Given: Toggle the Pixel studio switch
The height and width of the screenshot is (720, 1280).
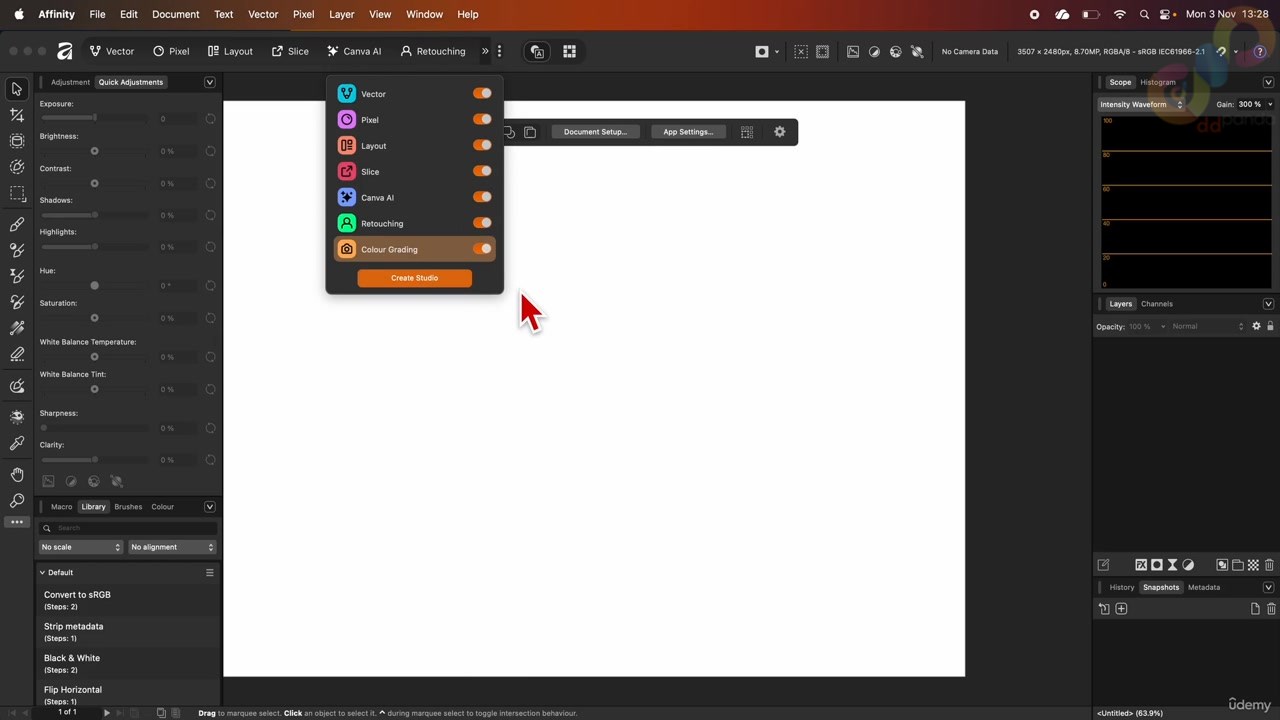Looking at the screenshot, I should click(x=483, y=119).
